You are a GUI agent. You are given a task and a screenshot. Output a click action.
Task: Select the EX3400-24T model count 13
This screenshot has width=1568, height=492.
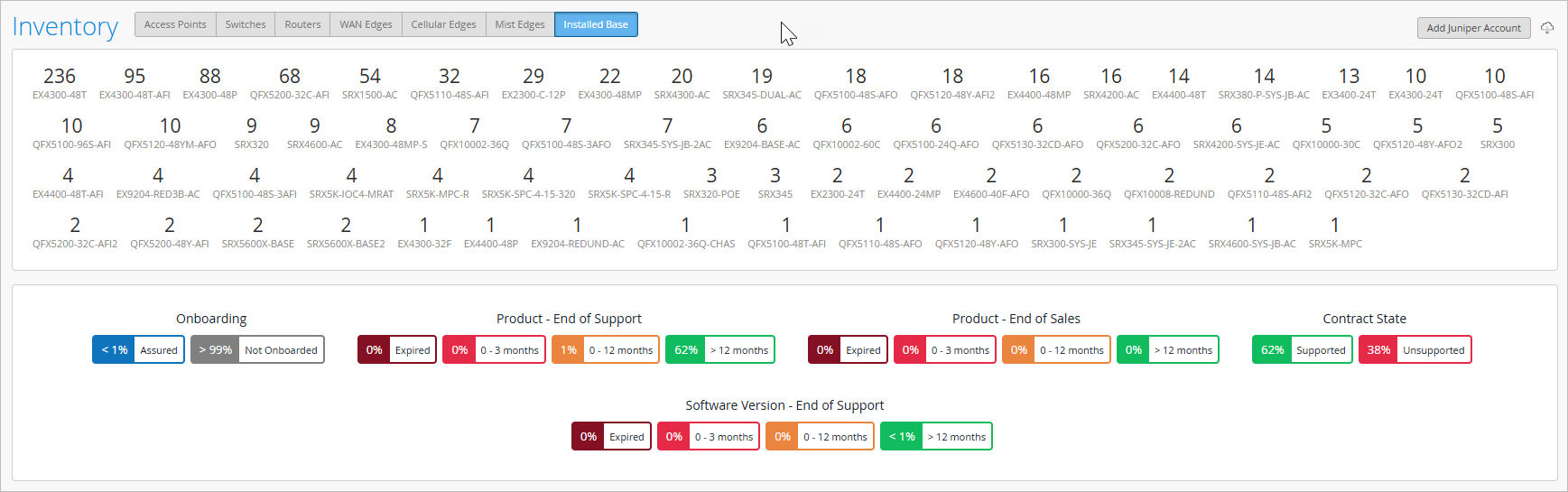click(x=1349, y=82)
